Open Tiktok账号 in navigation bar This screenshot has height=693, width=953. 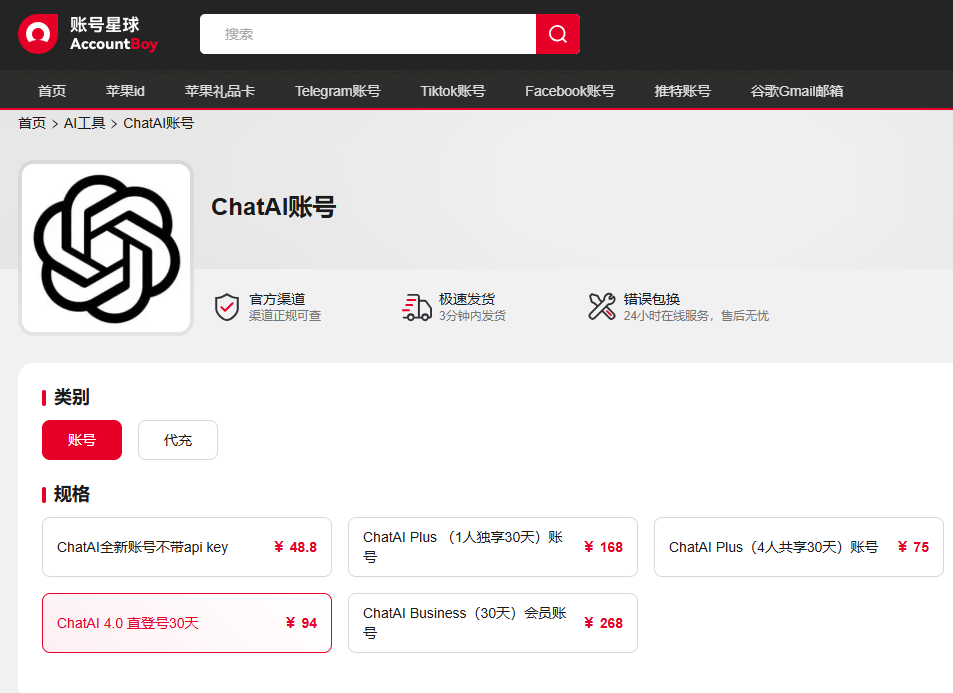pos(452,91)
